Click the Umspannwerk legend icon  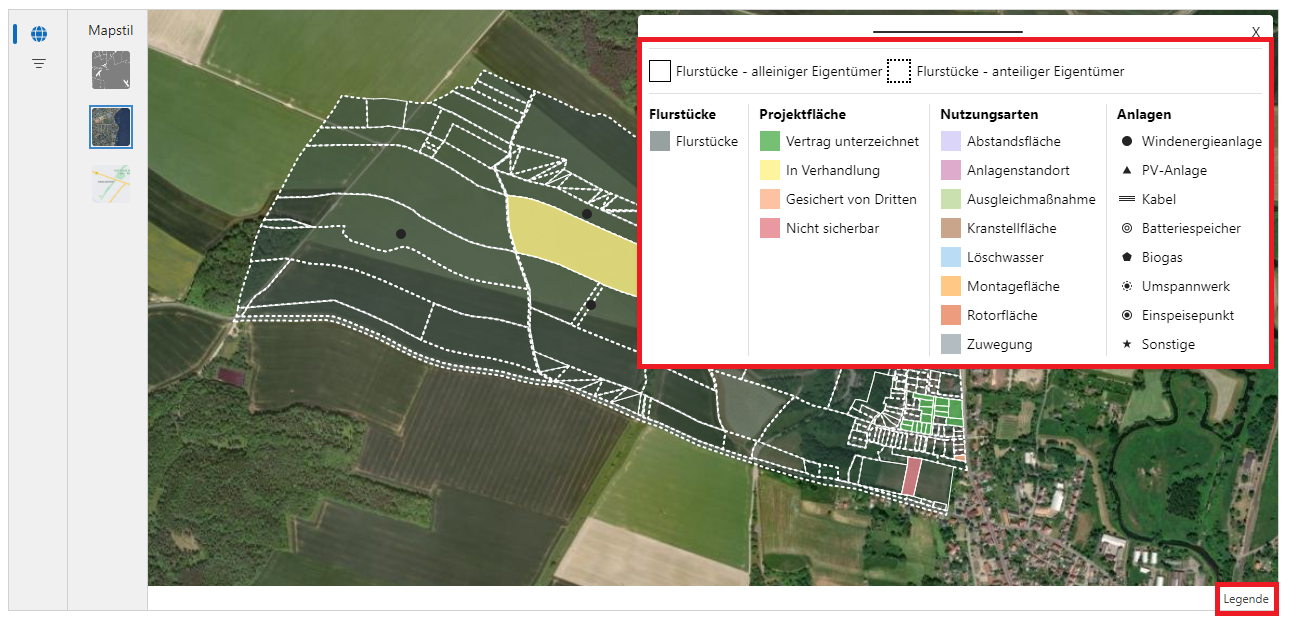[1127, 287]
